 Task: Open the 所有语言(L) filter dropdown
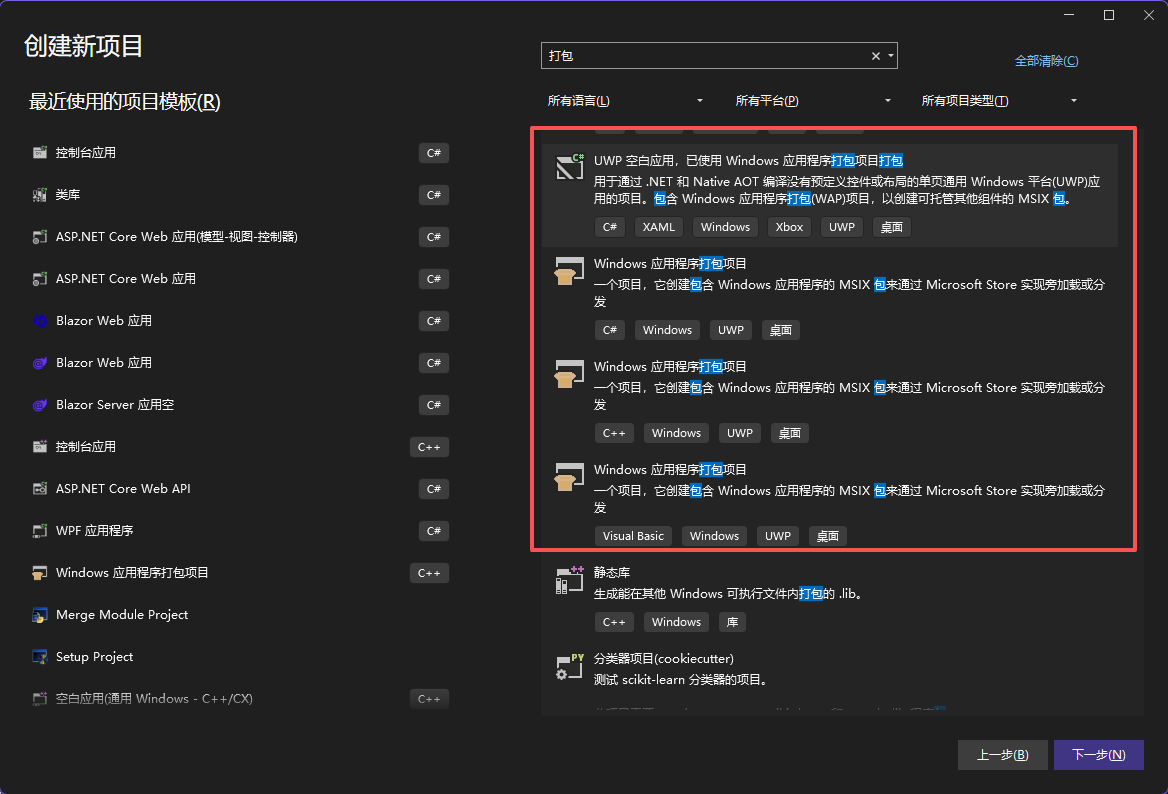625,101
